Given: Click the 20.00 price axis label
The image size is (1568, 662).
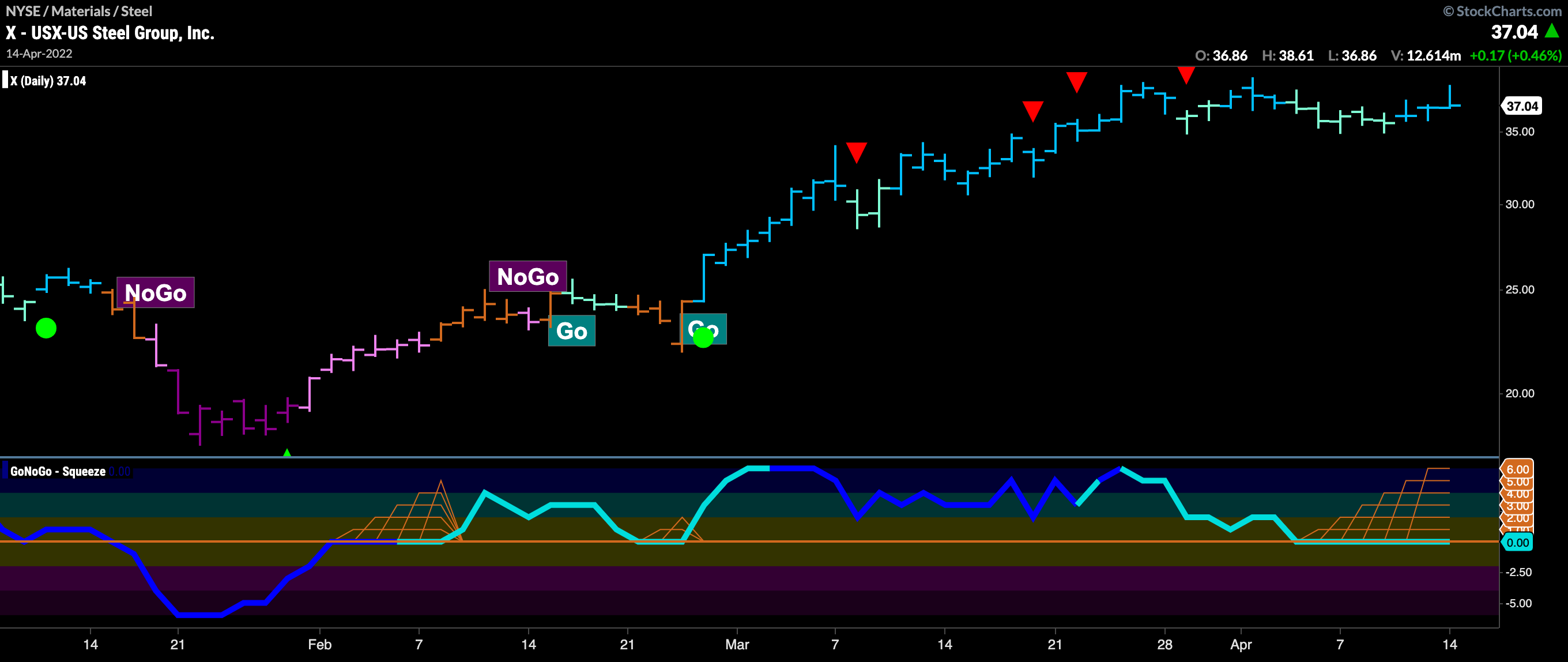Looking at the screenshot, I should coord(1520,393).
